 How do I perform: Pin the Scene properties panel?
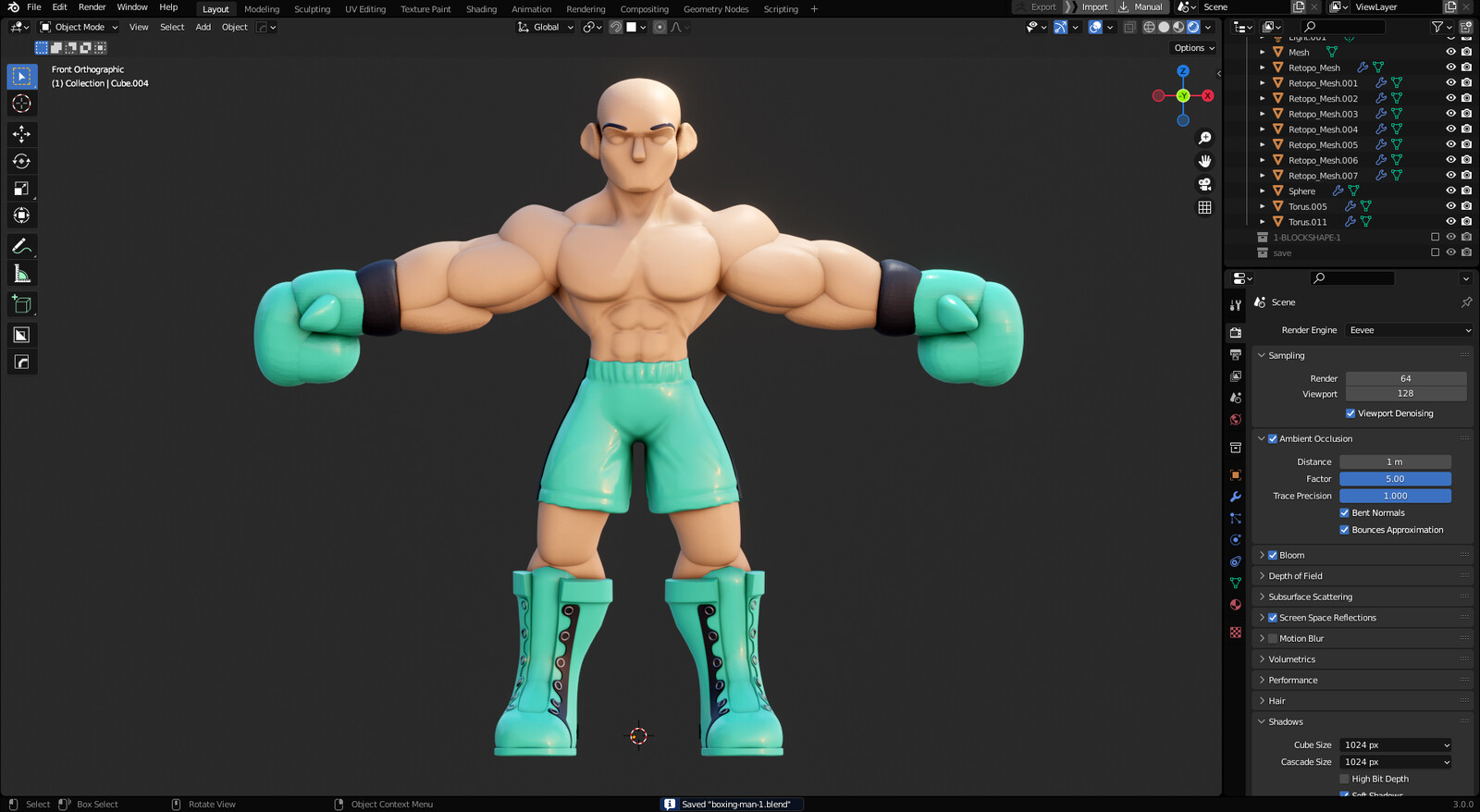pos(1466,302)
